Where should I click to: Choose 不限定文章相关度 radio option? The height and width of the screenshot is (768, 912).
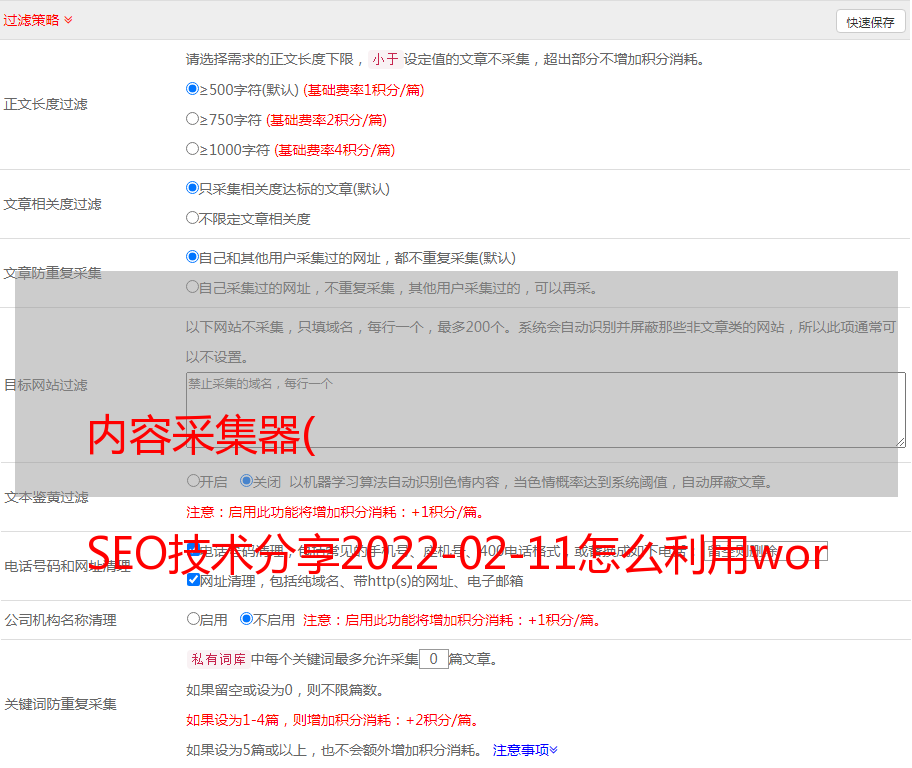point(192,218)
